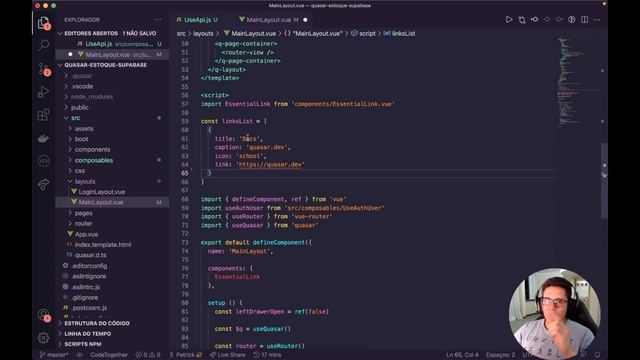
Task: Collapse the src folder
Action: tap(112, 118)
